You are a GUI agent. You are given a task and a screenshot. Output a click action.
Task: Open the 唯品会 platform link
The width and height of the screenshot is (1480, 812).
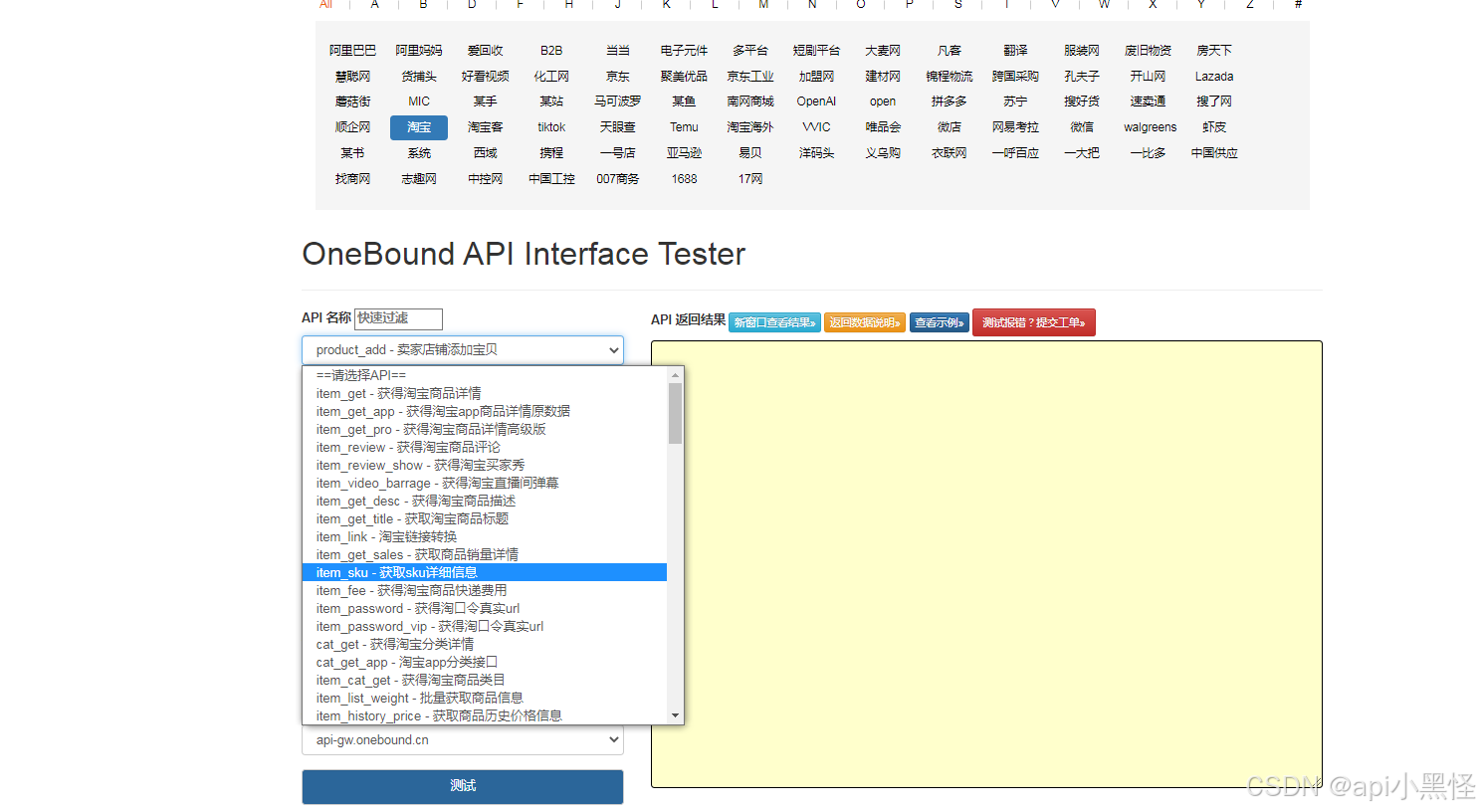[883, 127]
